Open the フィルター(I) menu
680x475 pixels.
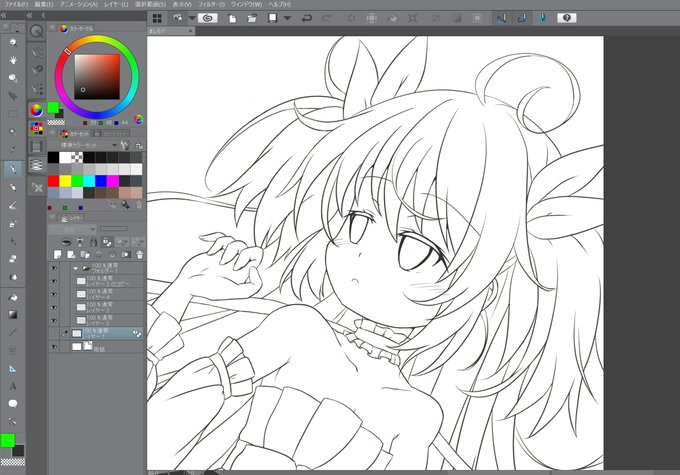(x=211, y=4)
